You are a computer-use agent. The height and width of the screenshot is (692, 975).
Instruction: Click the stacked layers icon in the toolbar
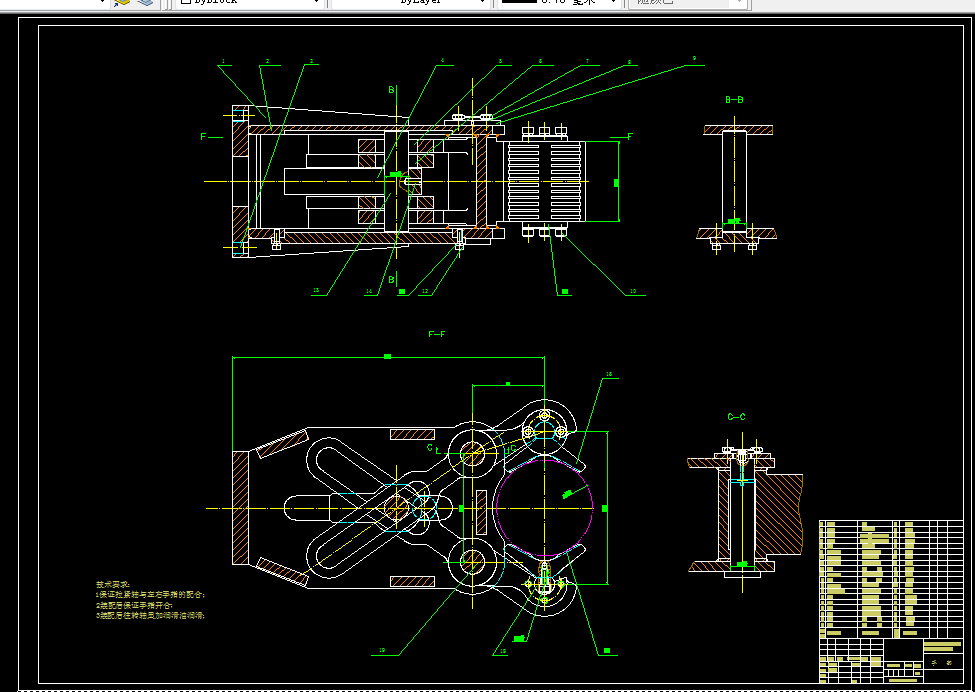(146, 2)
